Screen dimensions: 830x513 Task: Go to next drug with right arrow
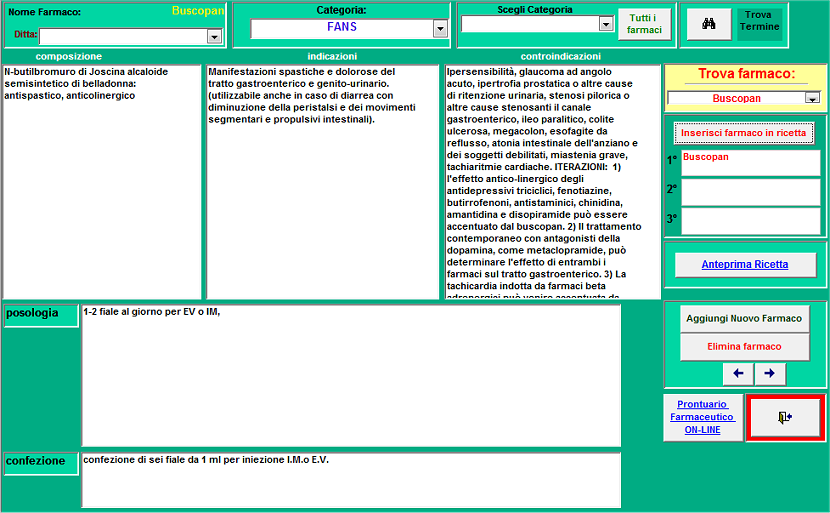point(770,374)
